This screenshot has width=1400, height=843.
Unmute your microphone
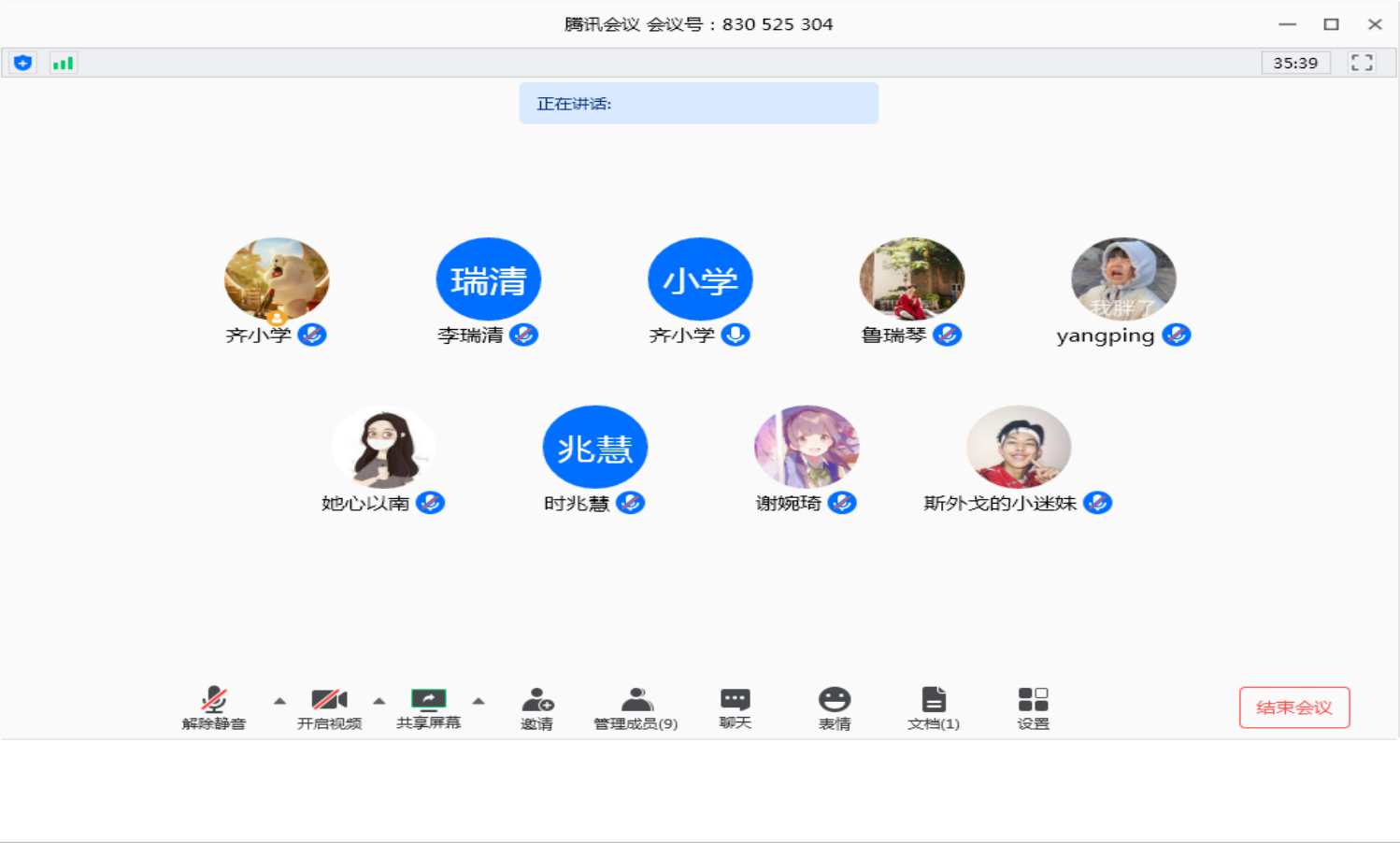[x=214, y=708]
